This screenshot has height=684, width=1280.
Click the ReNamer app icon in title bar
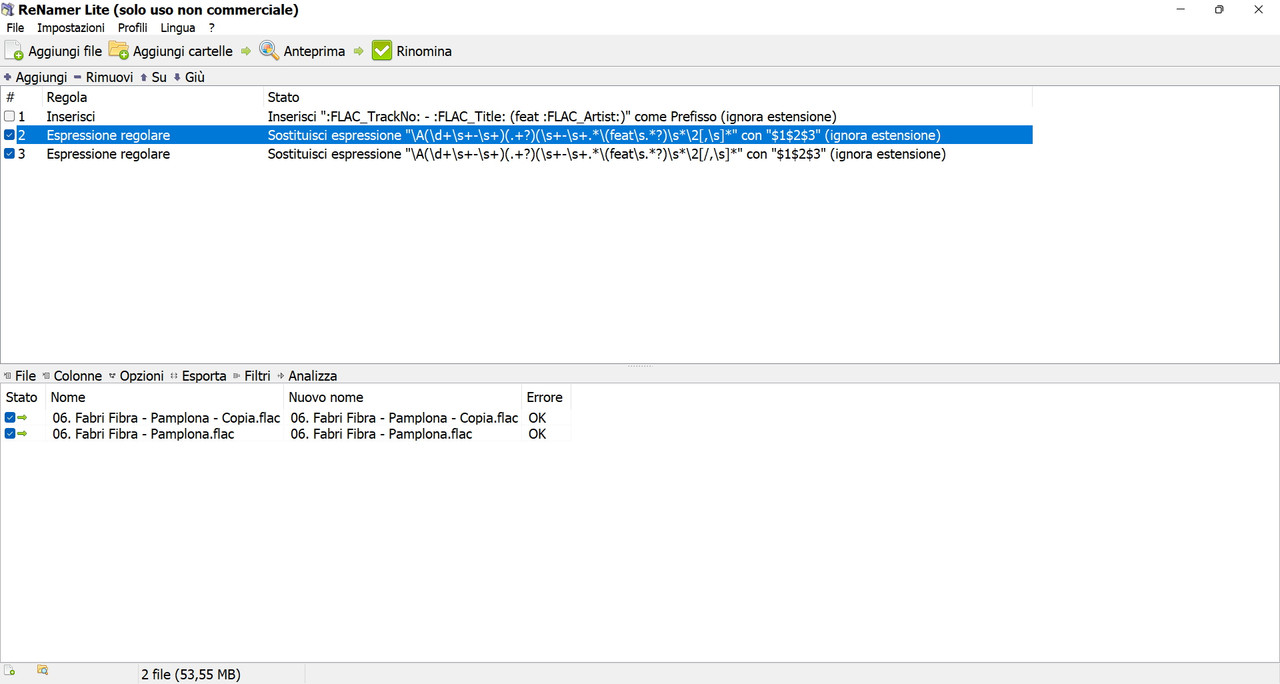8,10
